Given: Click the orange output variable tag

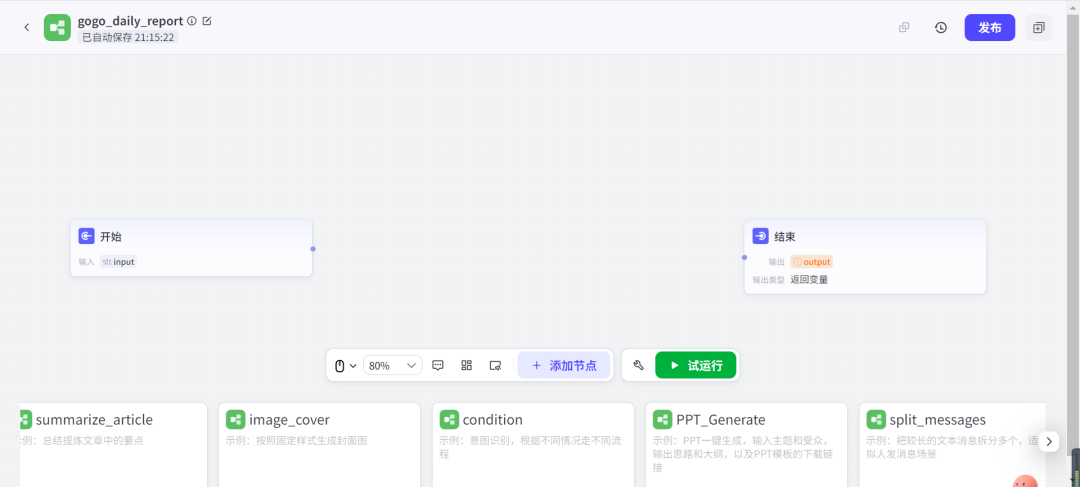Looking at the screenshot, I should 811,262.
